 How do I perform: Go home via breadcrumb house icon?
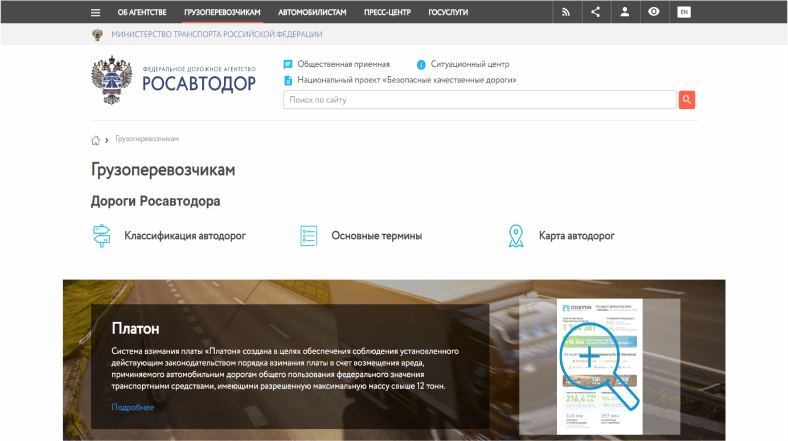[95, 140]
